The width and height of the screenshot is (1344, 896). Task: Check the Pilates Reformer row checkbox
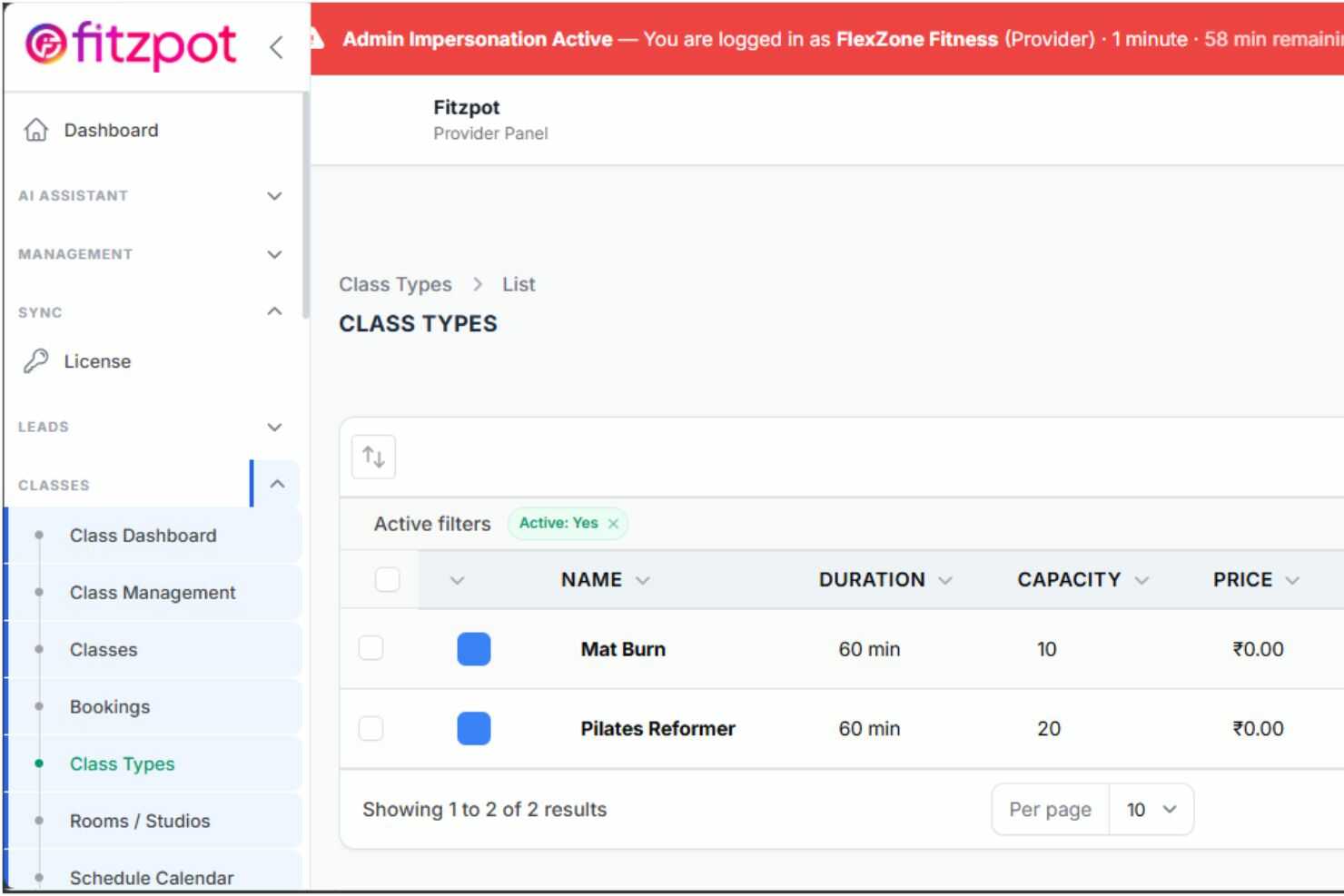(371, 728)
